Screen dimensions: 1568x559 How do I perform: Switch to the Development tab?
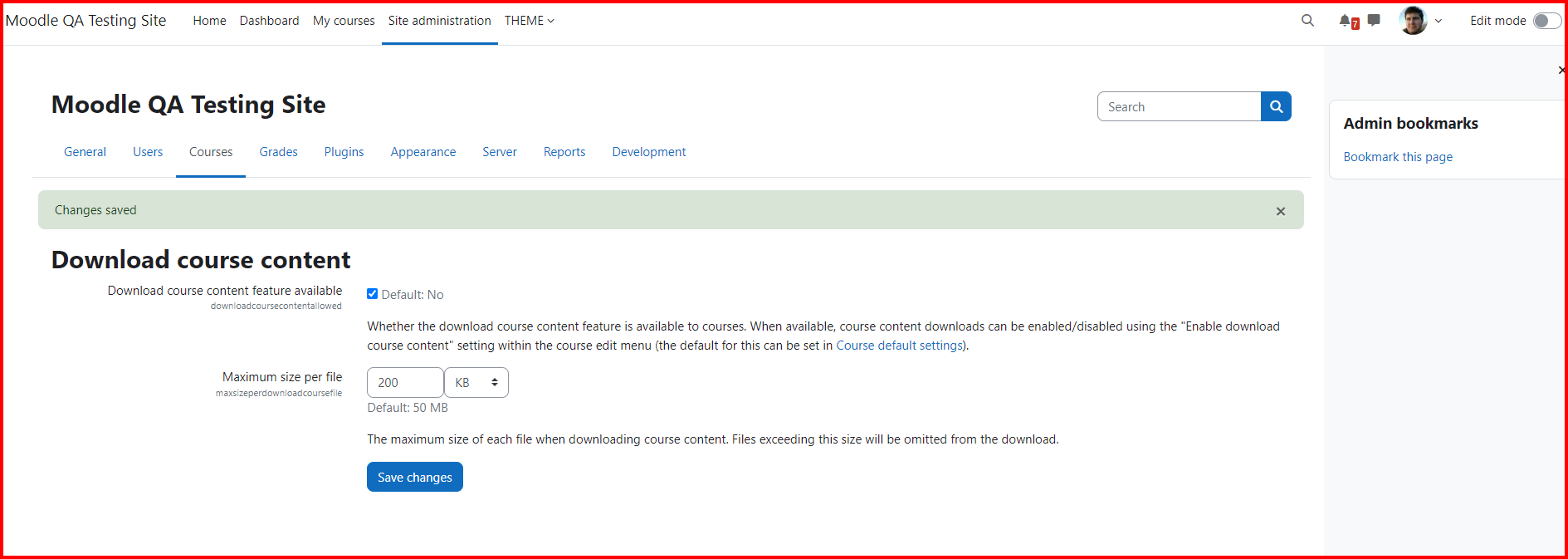[649, 152]
